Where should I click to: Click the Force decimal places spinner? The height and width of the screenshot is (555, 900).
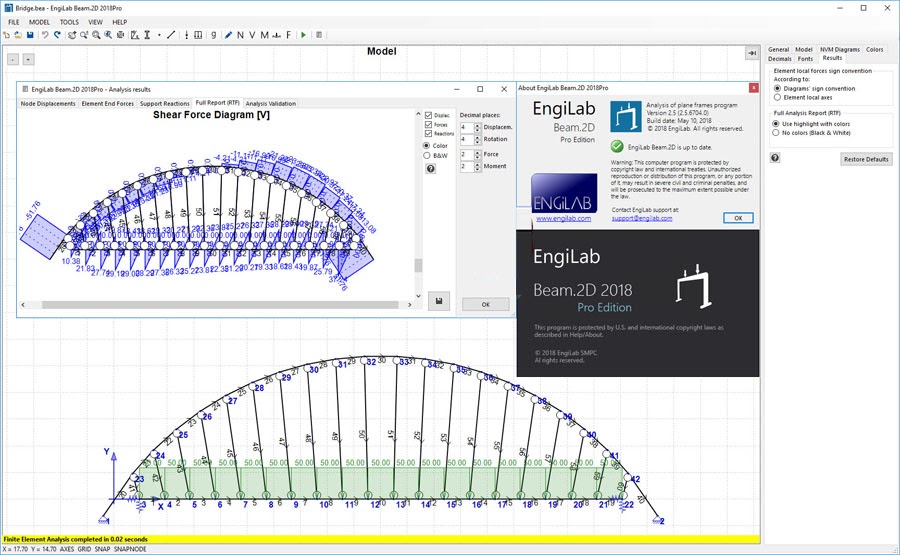(x=478, y=154)
